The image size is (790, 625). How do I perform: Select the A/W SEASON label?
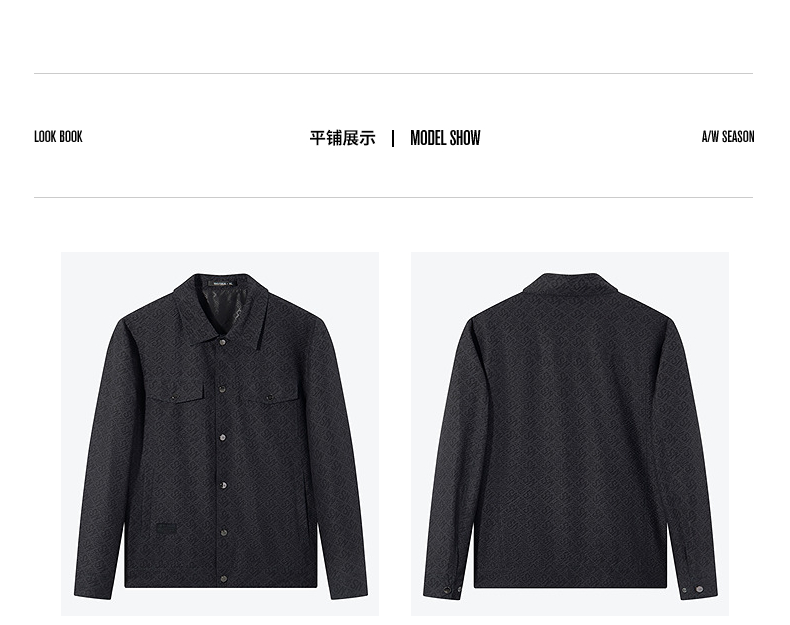click(728, 136)
